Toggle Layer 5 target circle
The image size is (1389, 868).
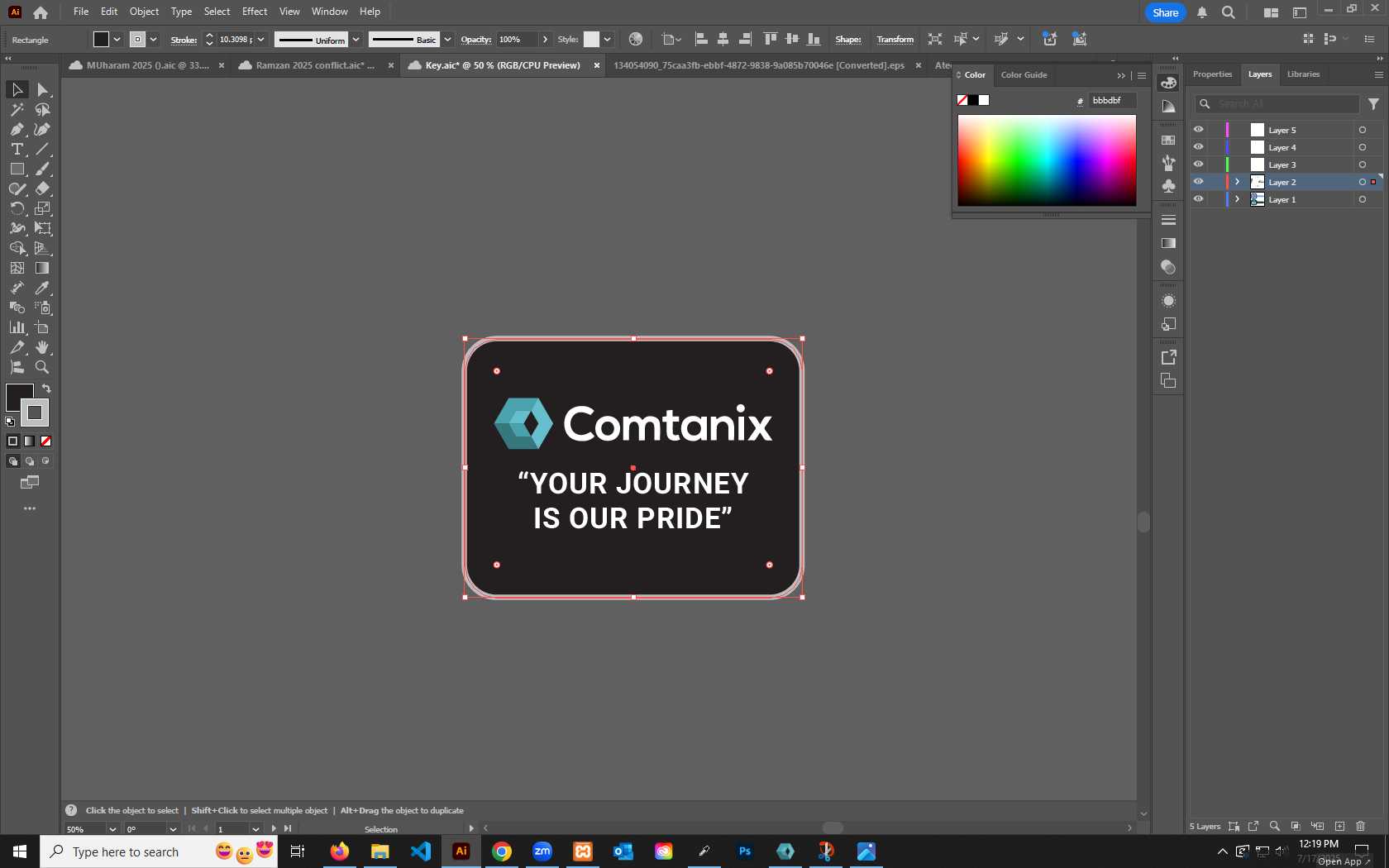pos(1363,130)
